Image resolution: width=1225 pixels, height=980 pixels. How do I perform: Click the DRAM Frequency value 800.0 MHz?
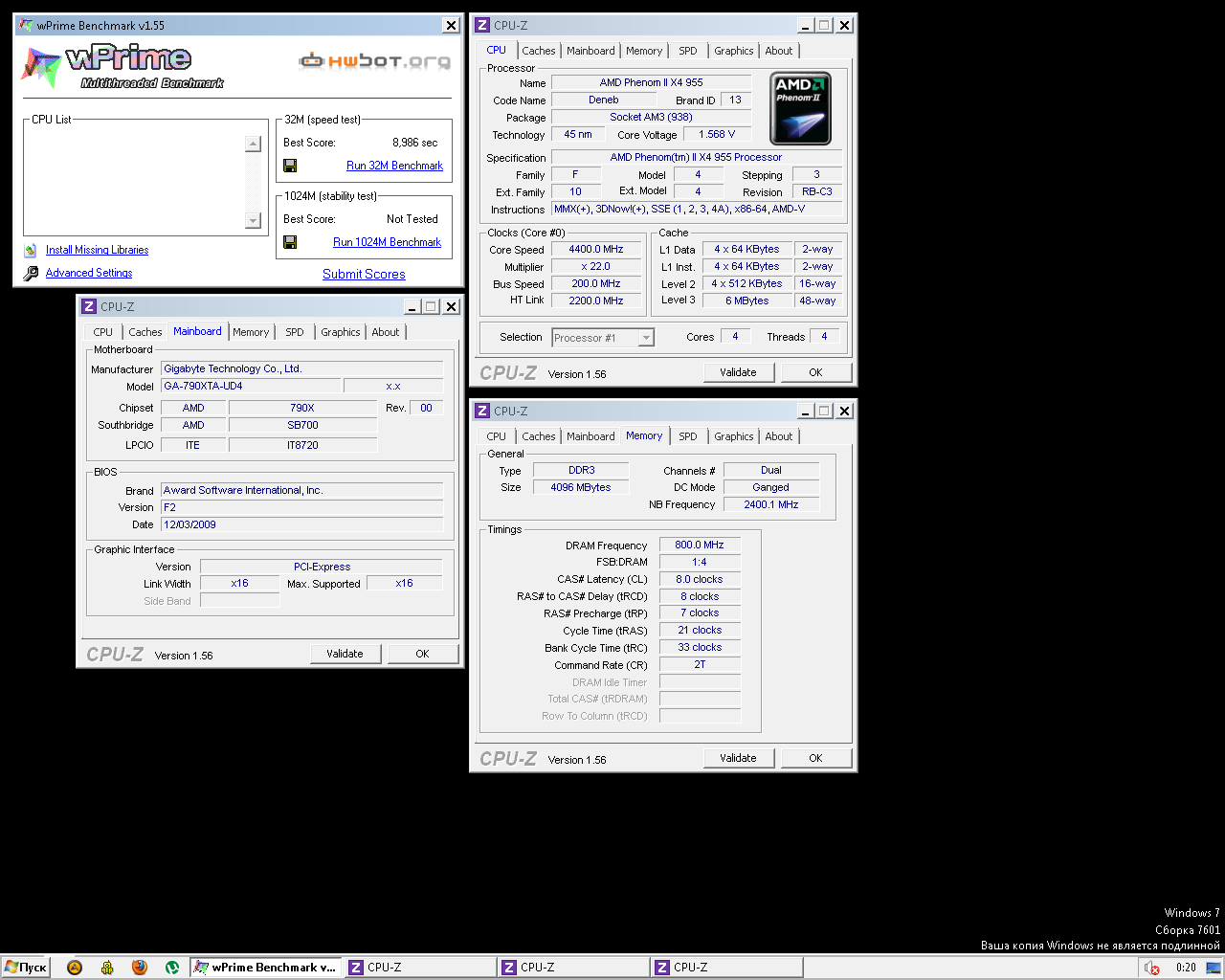[x=700, y=545]
